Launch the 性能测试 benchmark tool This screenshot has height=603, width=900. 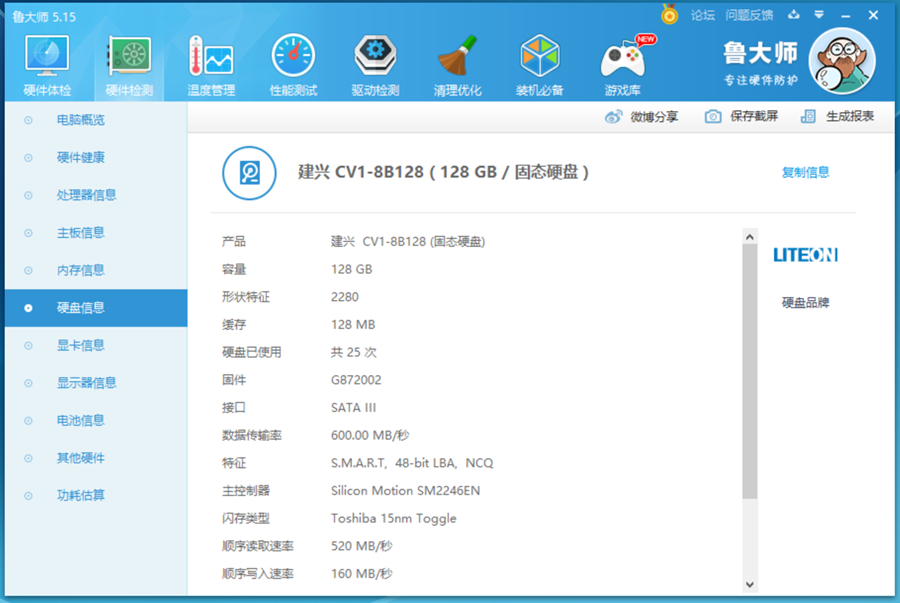pyautogui.click(x=293, y=63)
